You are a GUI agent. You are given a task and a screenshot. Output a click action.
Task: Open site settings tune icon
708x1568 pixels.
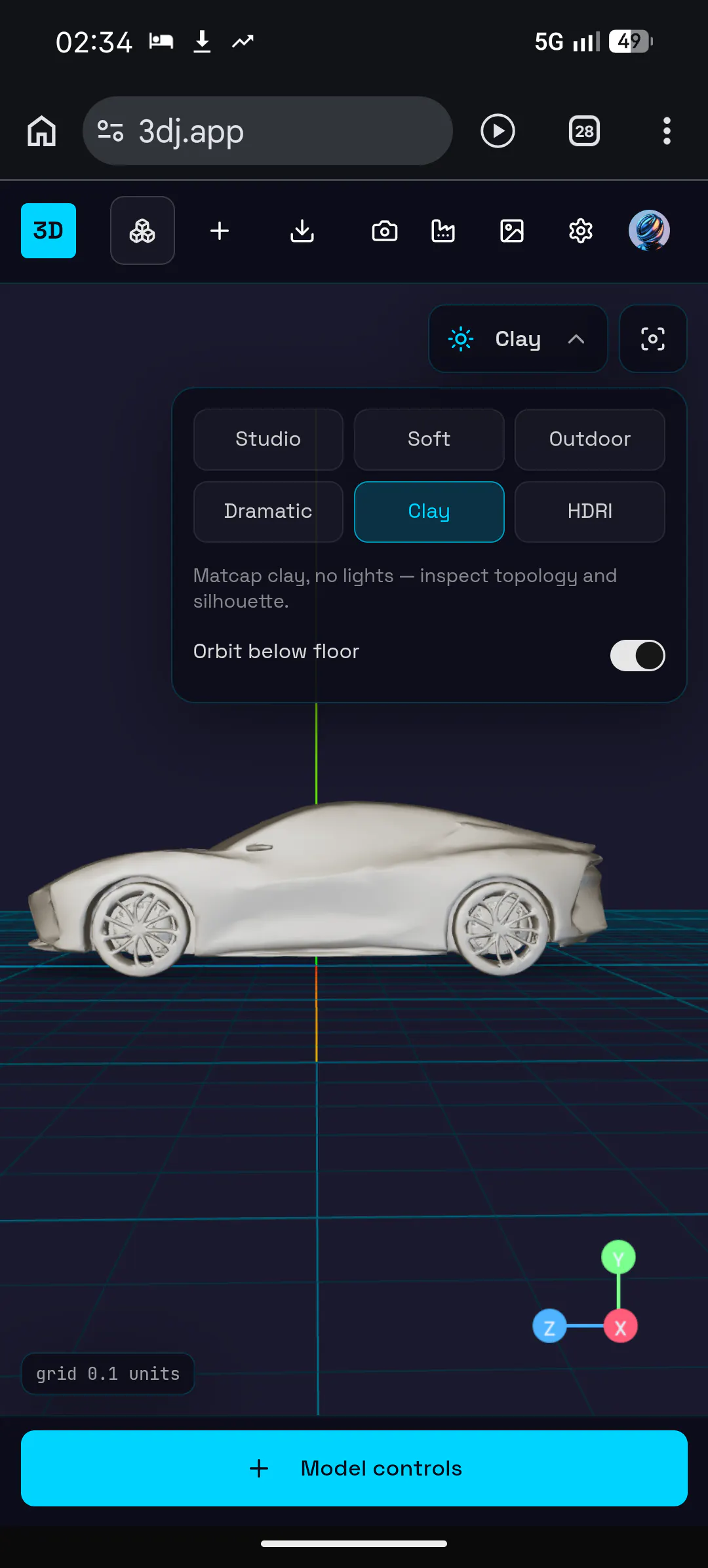(110, 131)
